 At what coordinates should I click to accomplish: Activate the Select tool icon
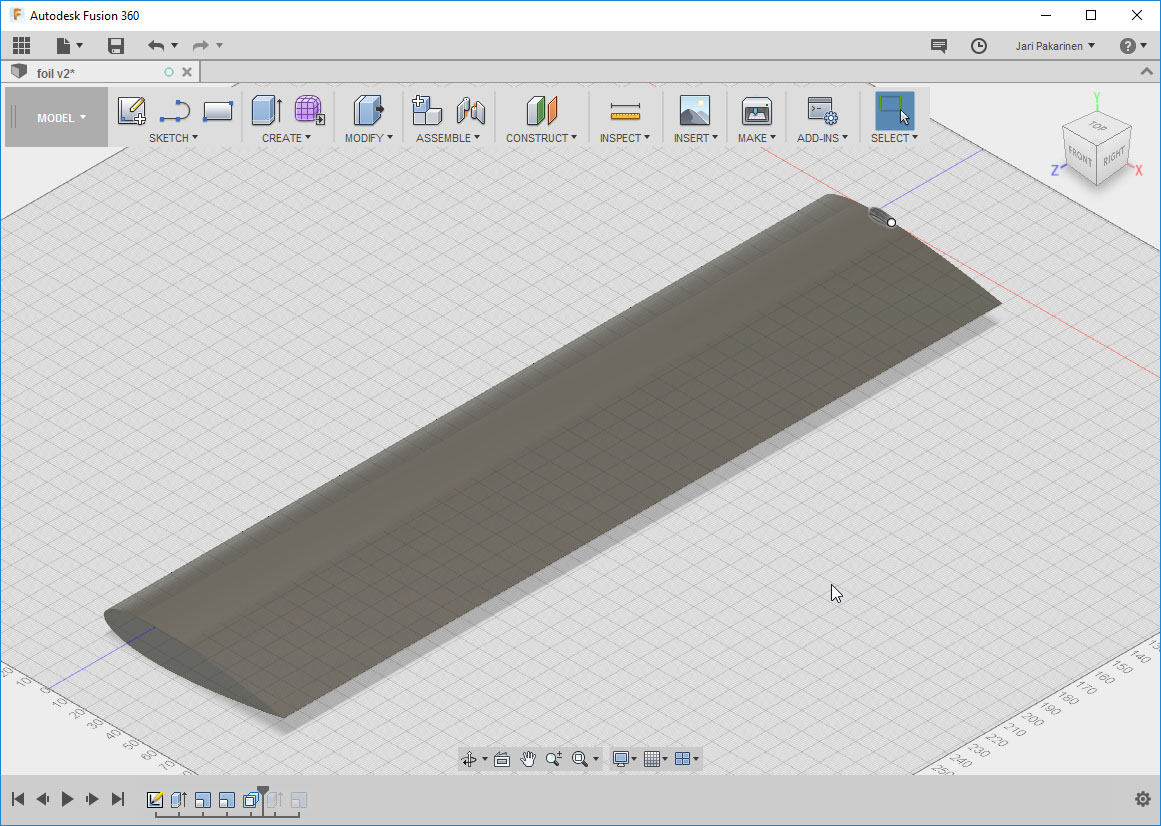point(894,110)
